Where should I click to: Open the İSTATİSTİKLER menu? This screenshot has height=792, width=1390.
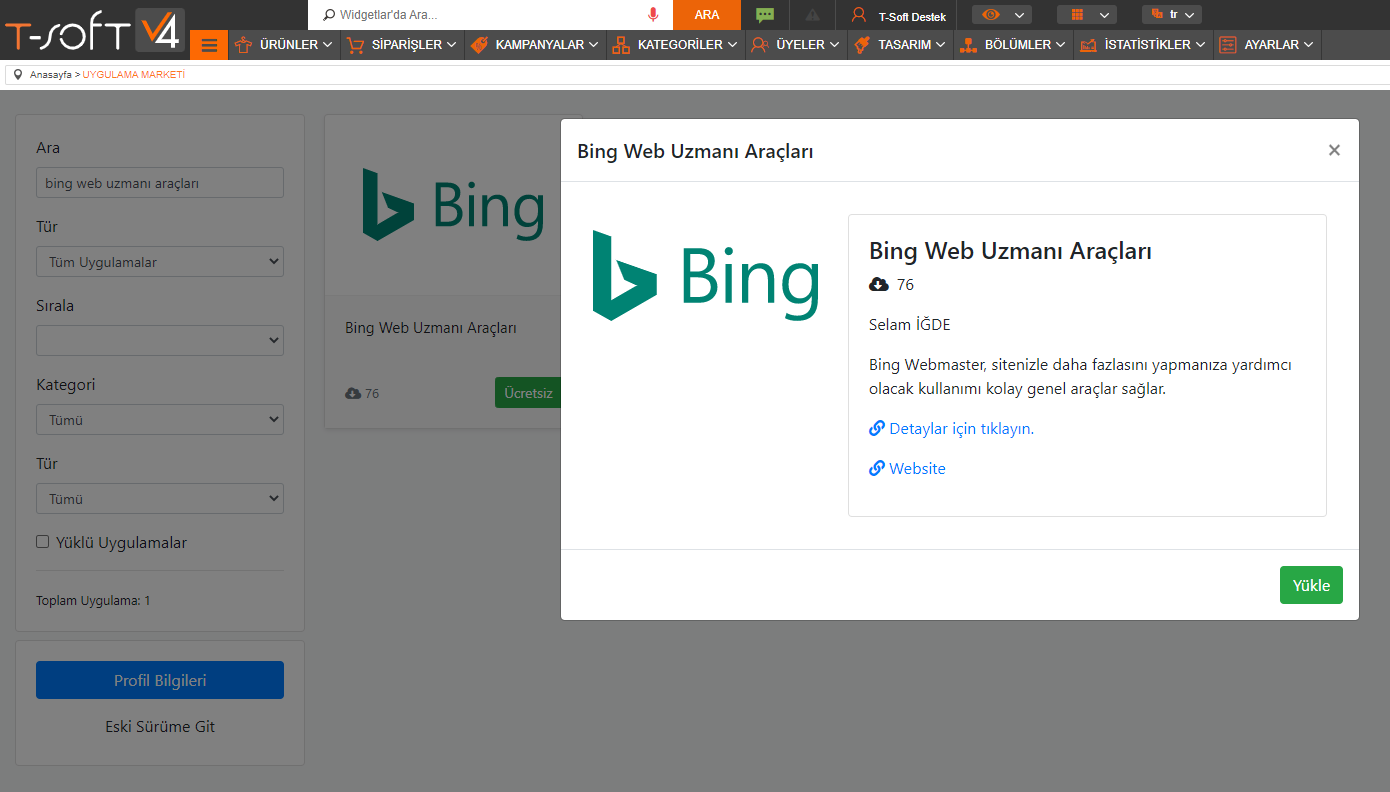1144,45
